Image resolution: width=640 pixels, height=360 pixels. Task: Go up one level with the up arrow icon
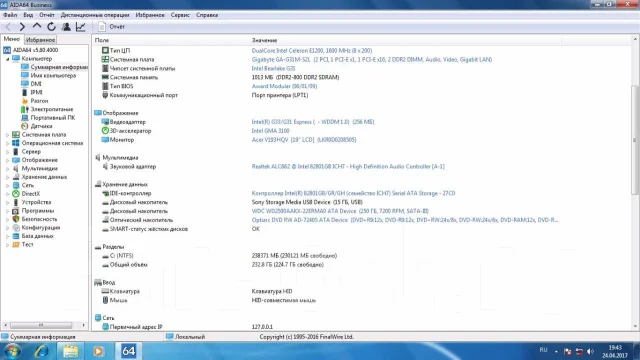pos(37,27)
